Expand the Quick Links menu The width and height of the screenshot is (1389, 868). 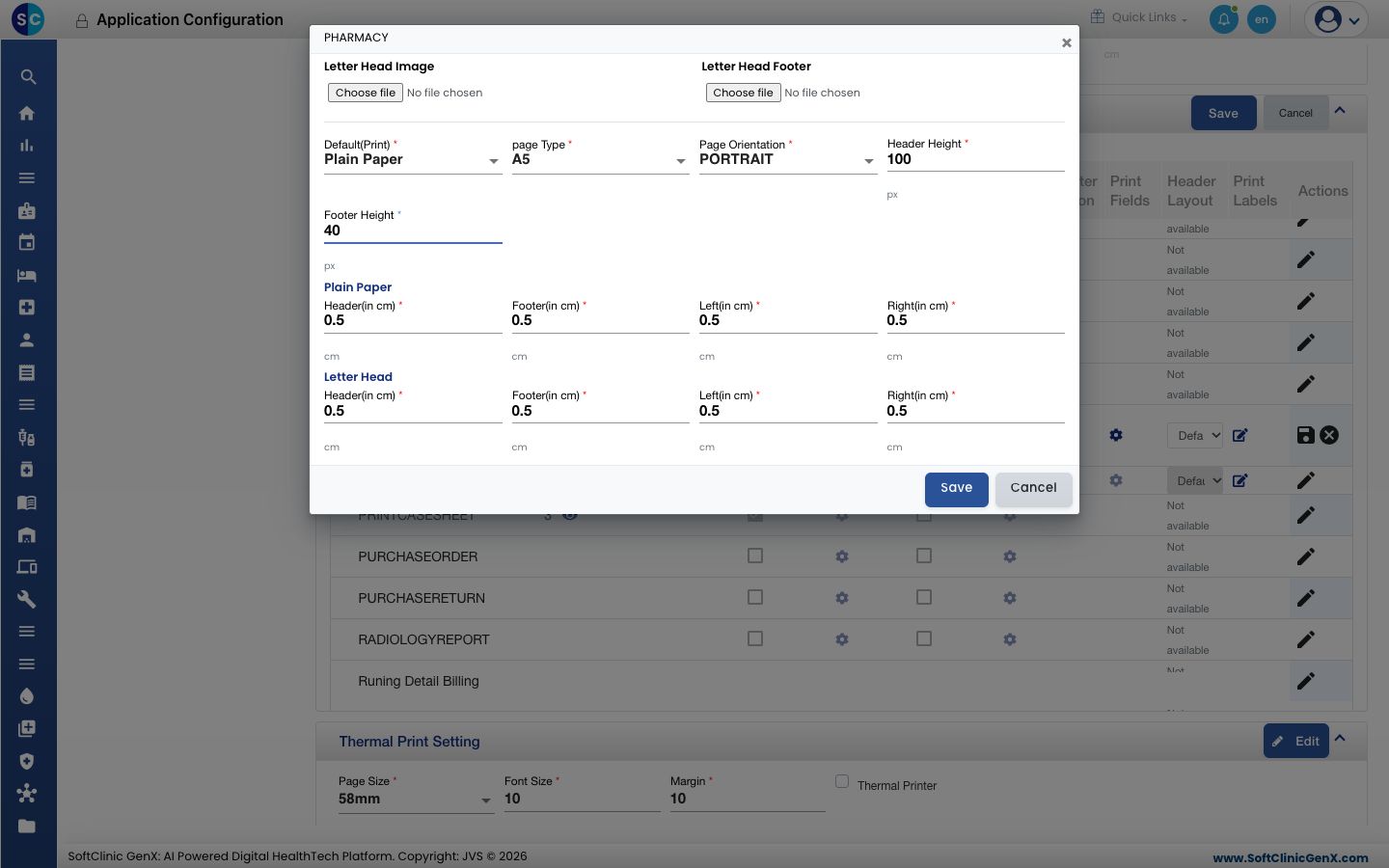pyautogui.click(x=1139, y=17)
